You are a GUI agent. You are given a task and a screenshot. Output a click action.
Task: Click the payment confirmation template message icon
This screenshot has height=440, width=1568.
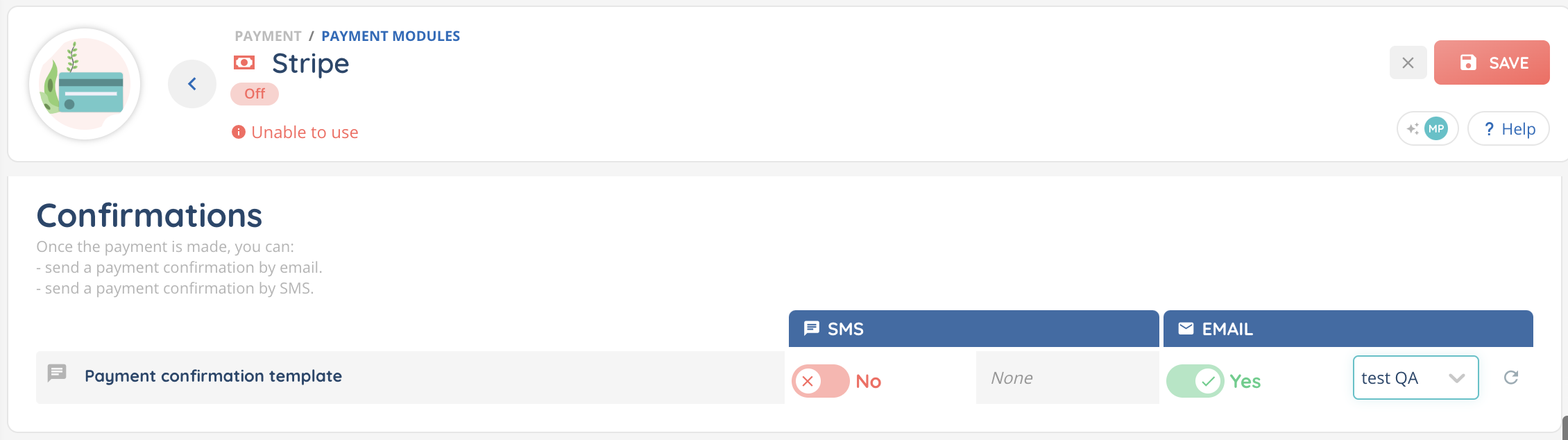(57, 373)
